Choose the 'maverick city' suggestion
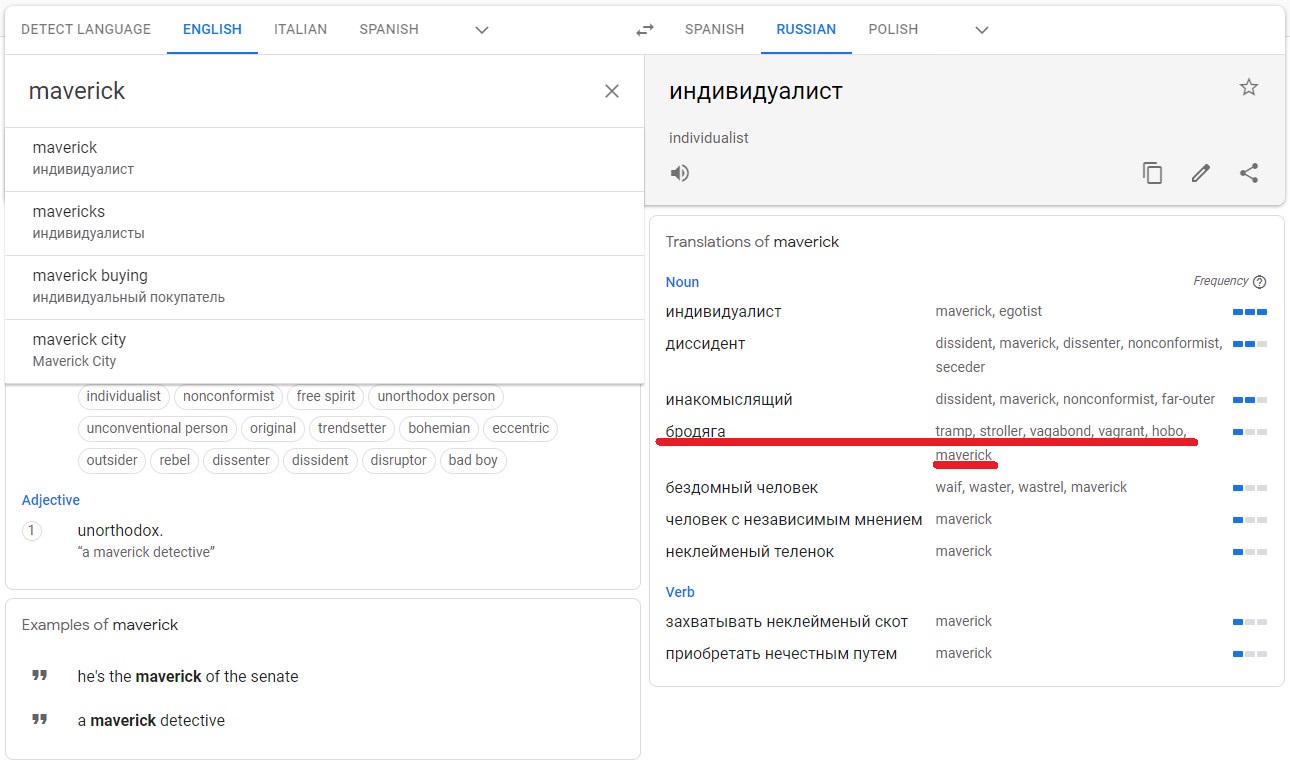This screenshot has height=766, width=1290. (x=325, y=351)
